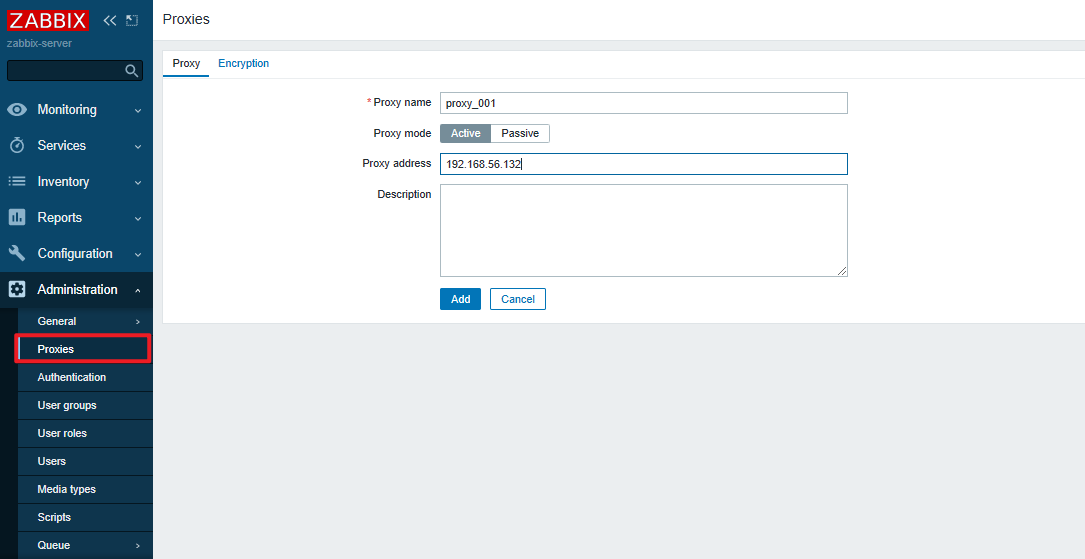This screenshot has height=559, width=1085.
Task: Expand the General submenu arrow
Action: point(138,322)
